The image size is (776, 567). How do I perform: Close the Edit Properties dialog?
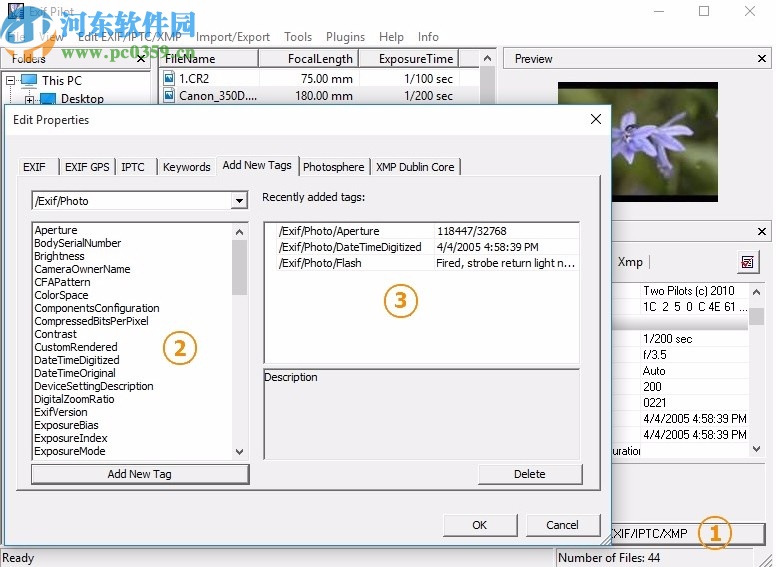(x=596, y=119)
